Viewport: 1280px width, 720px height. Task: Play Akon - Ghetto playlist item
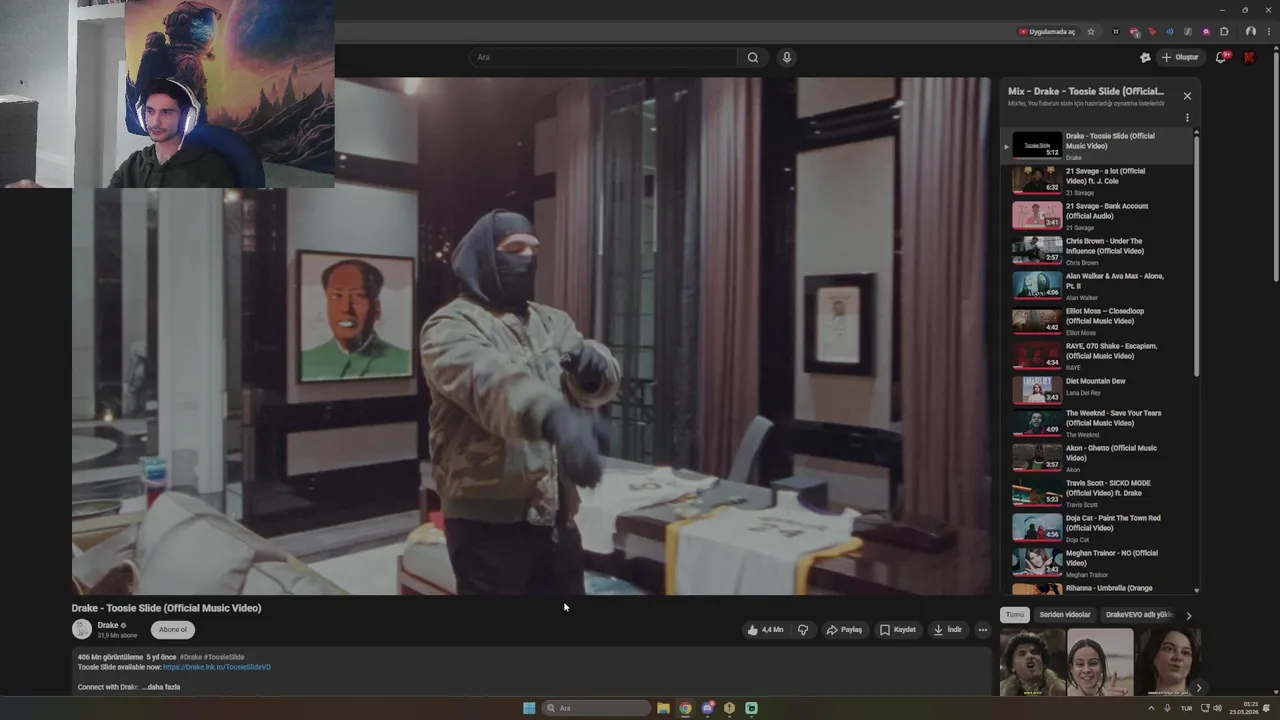(1097, 457)
